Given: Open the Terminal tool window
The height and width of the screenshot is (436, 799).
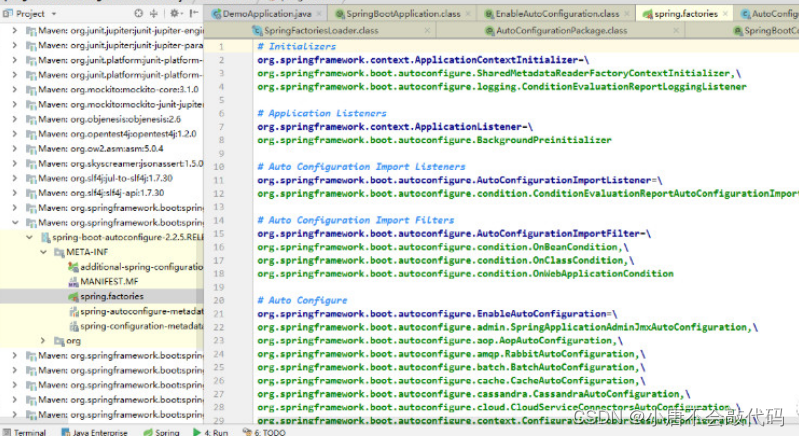Looking at the screenshot, I should [x=24, y=432].
